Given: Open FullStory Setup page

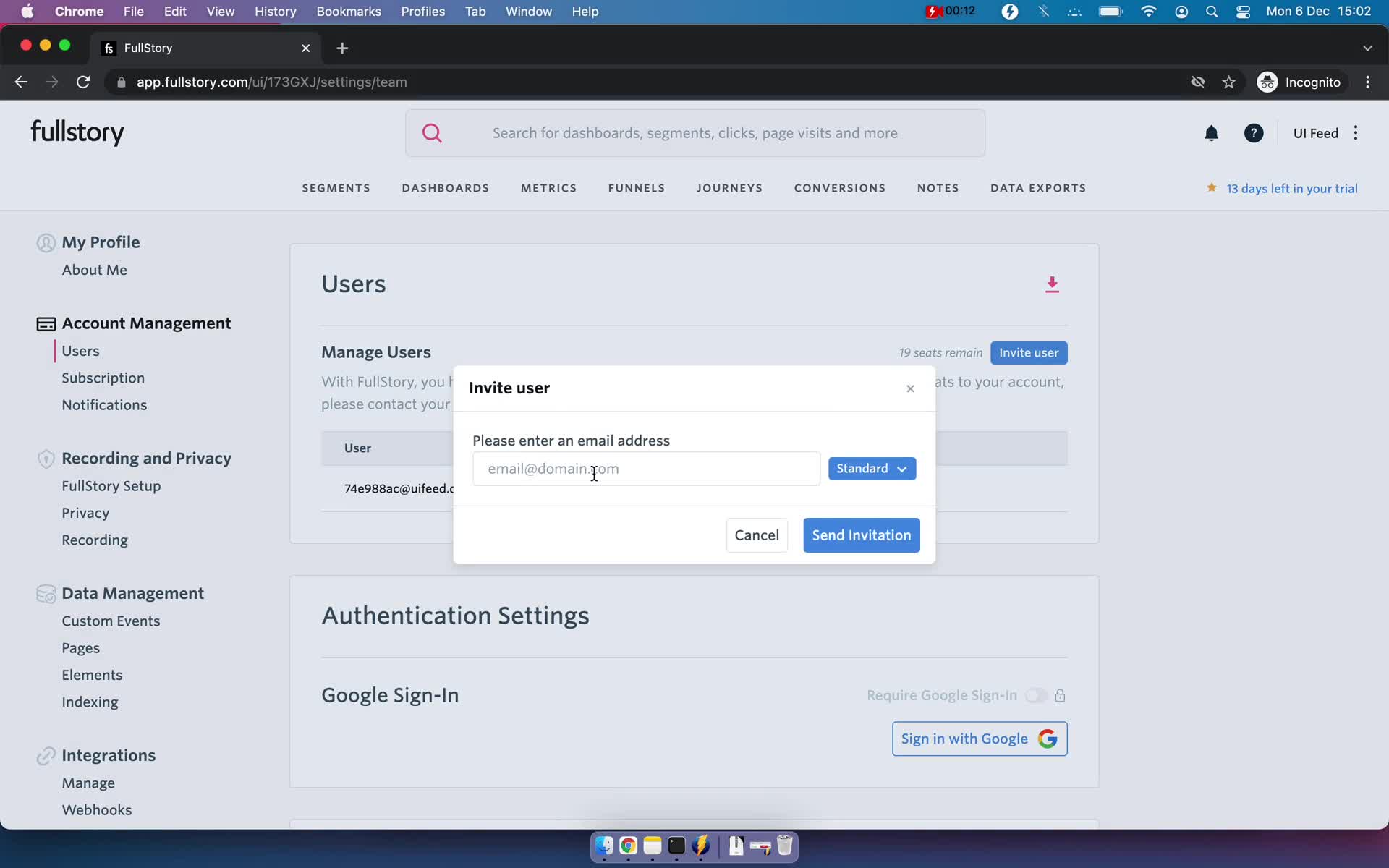Looking at the screenshot, I should pos(111,486).
